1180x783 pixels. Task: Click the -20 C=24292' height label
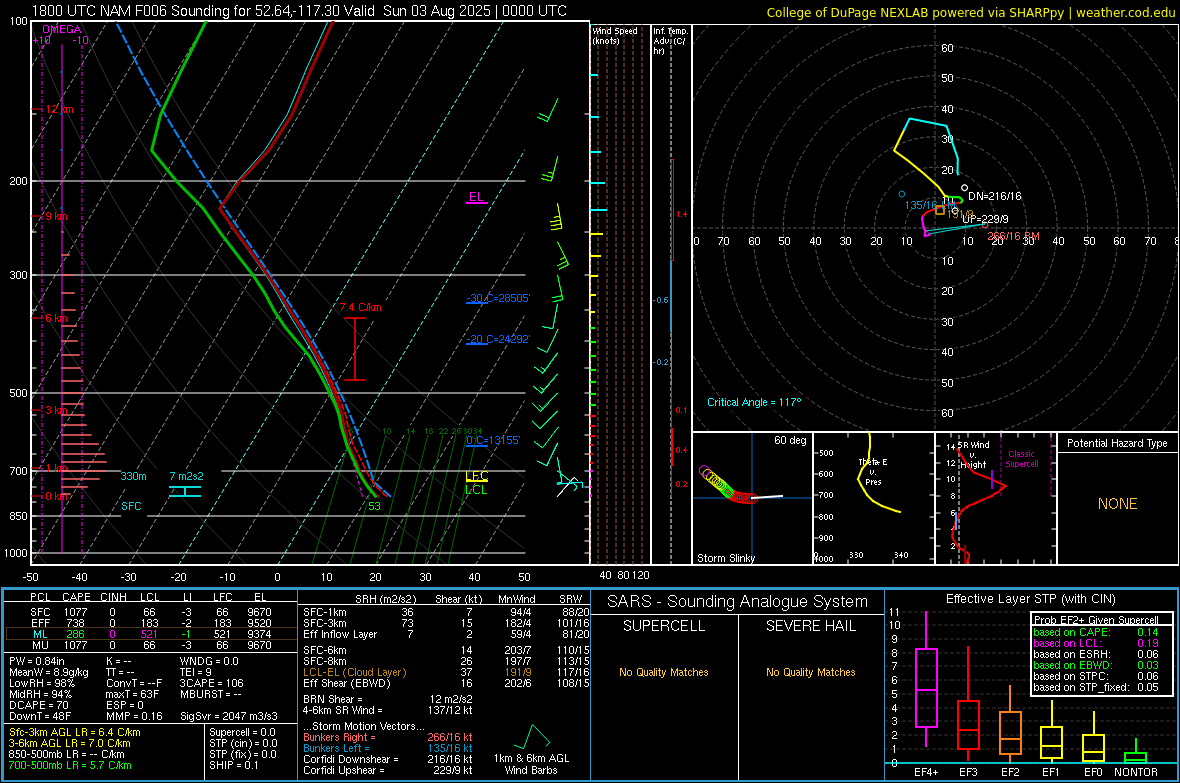click(497, 339)
